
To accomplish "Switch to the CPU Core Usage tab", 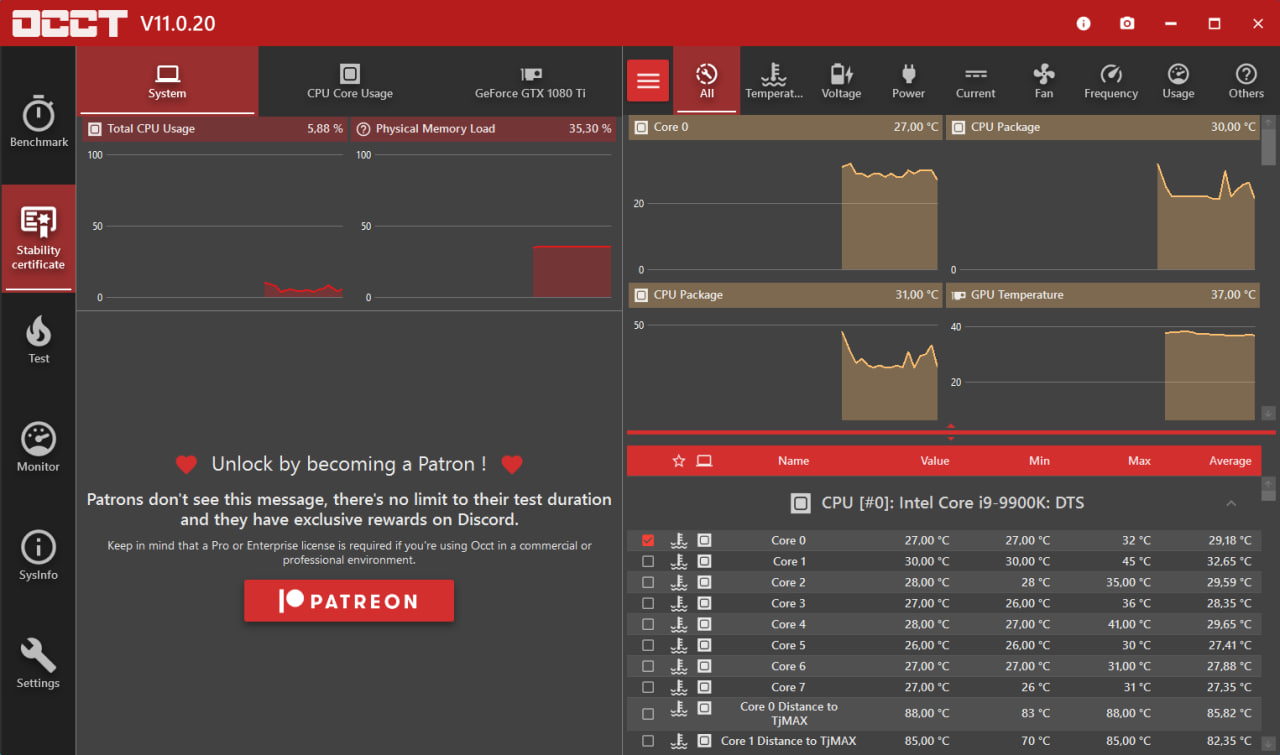I will coord(349,81).
